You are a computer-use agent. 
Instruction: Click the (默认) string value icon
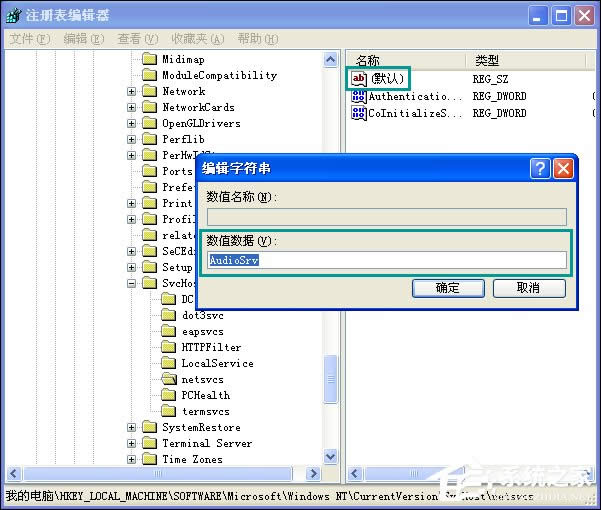(x=359, y=78)
